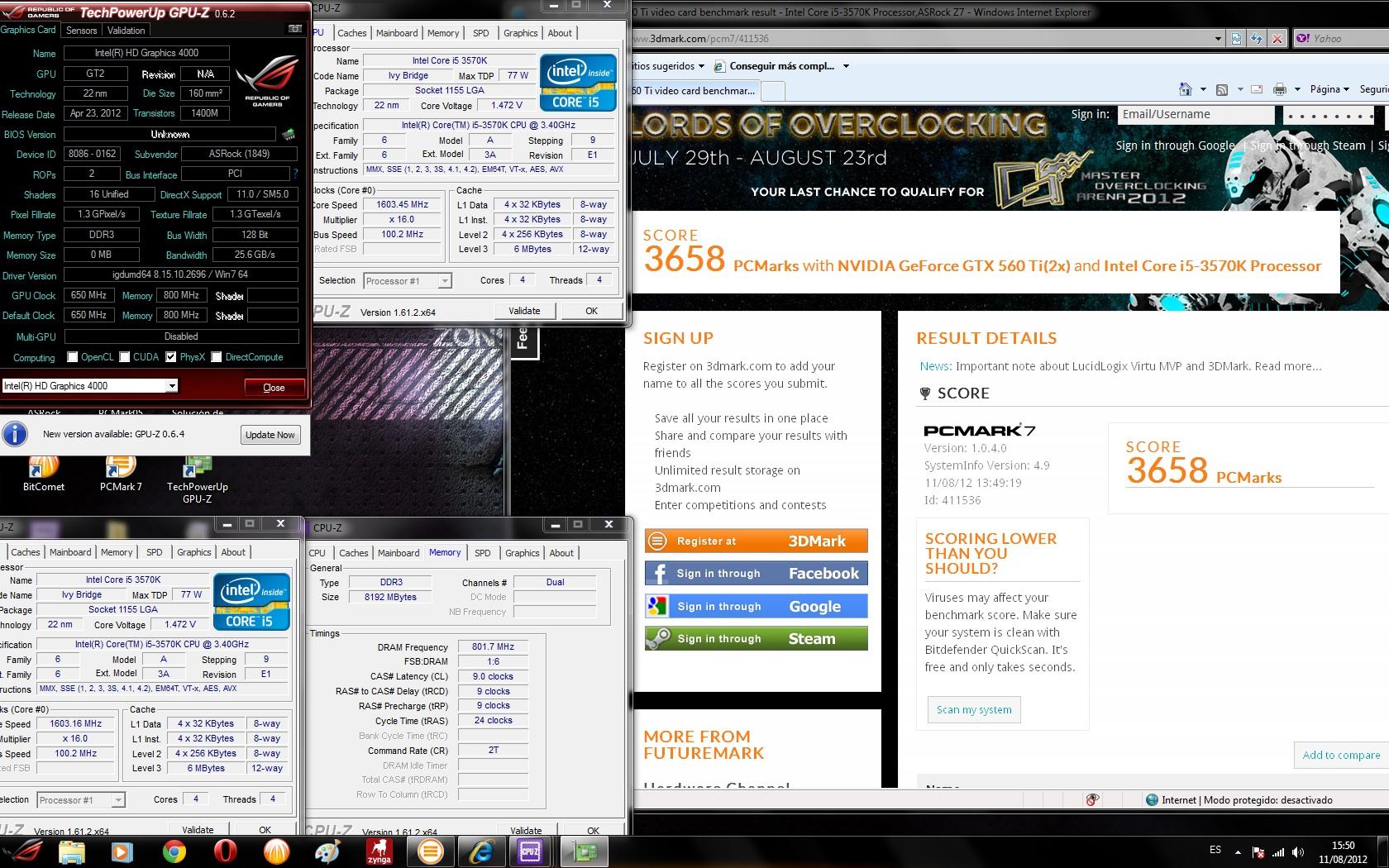Switch to the Sensors tab in GPU-Z
Image resolution: width=1389 pixels, height=868 pixels.
(81, 30)
